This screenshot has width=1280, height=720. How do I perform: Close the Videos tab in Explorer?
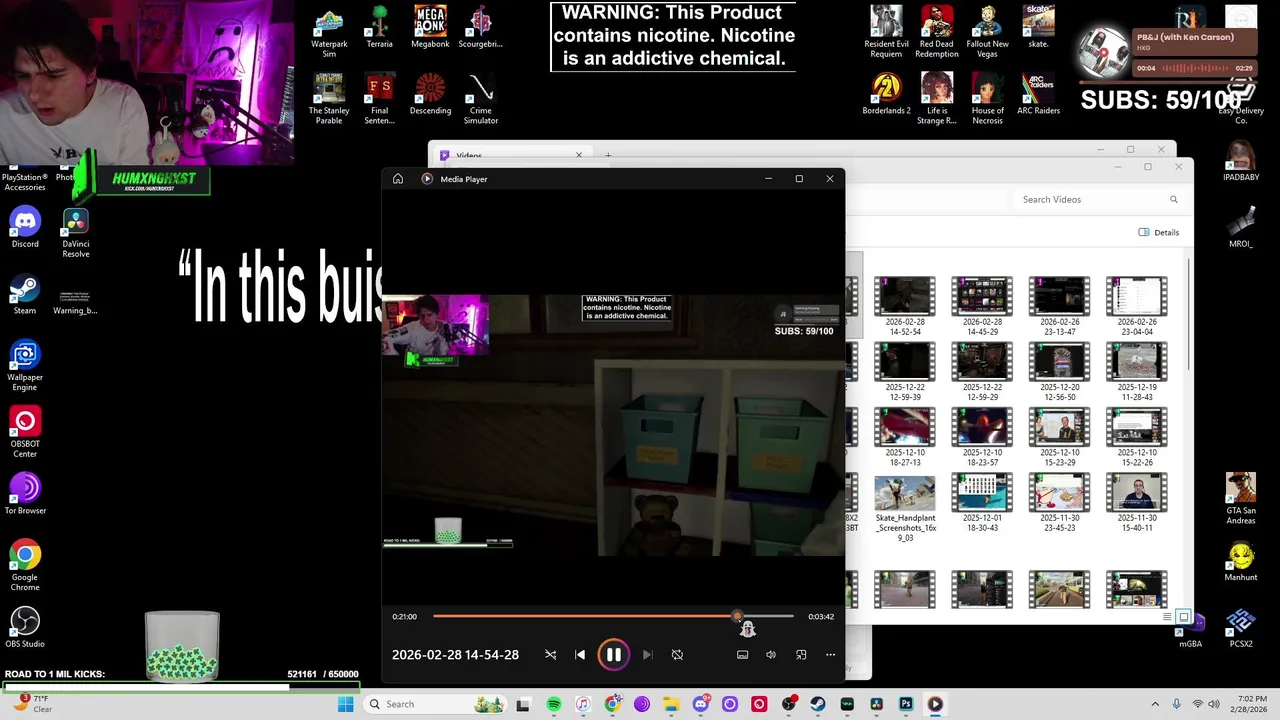[578, 155]
